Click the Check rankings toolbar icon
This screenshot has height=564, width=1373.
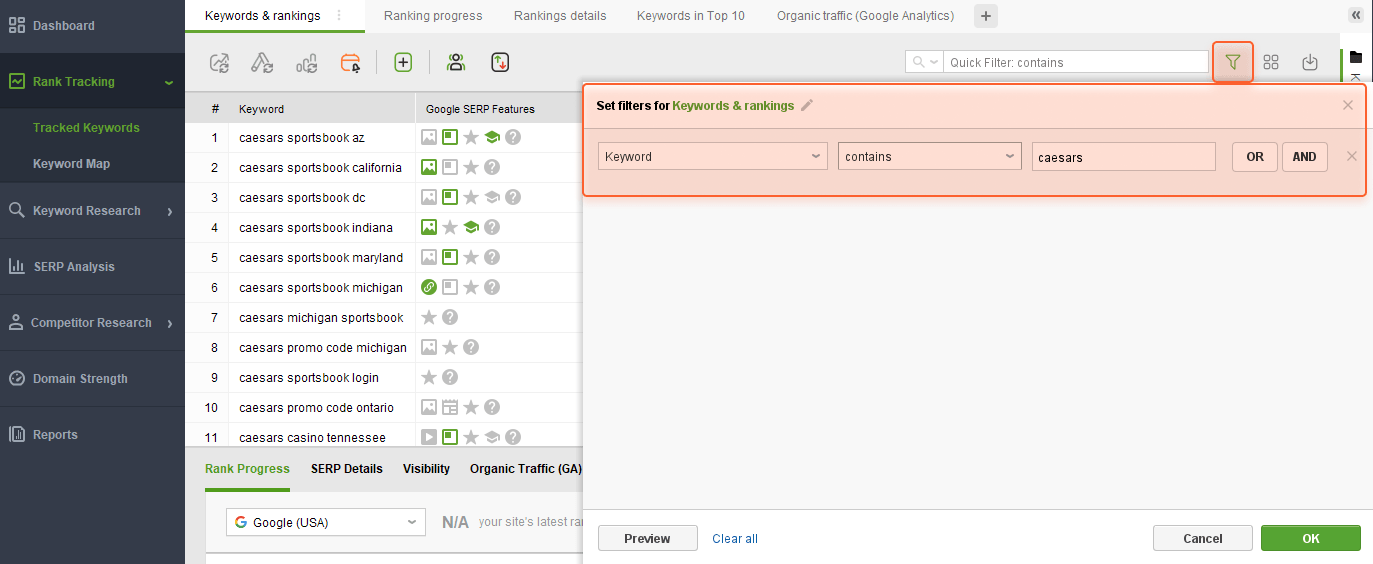point(220,63)
